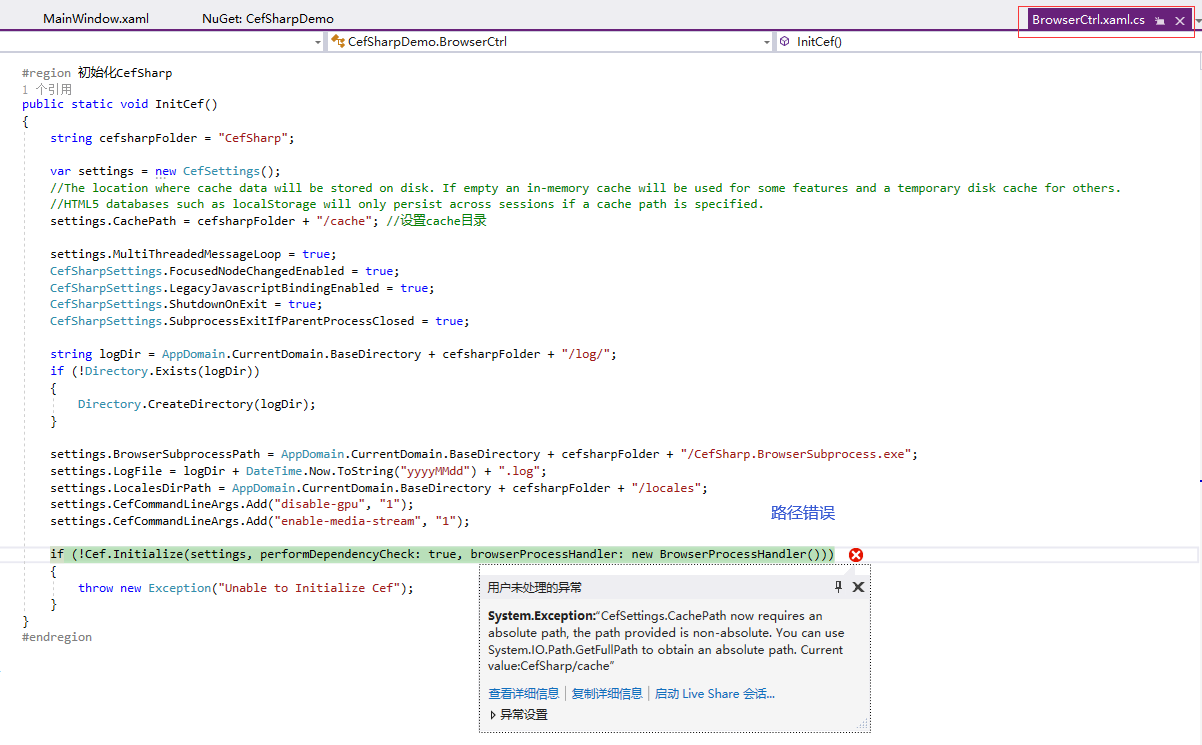
Task: Click the SubprocessExitIfParentProcessClosed line
Action: 260,321
